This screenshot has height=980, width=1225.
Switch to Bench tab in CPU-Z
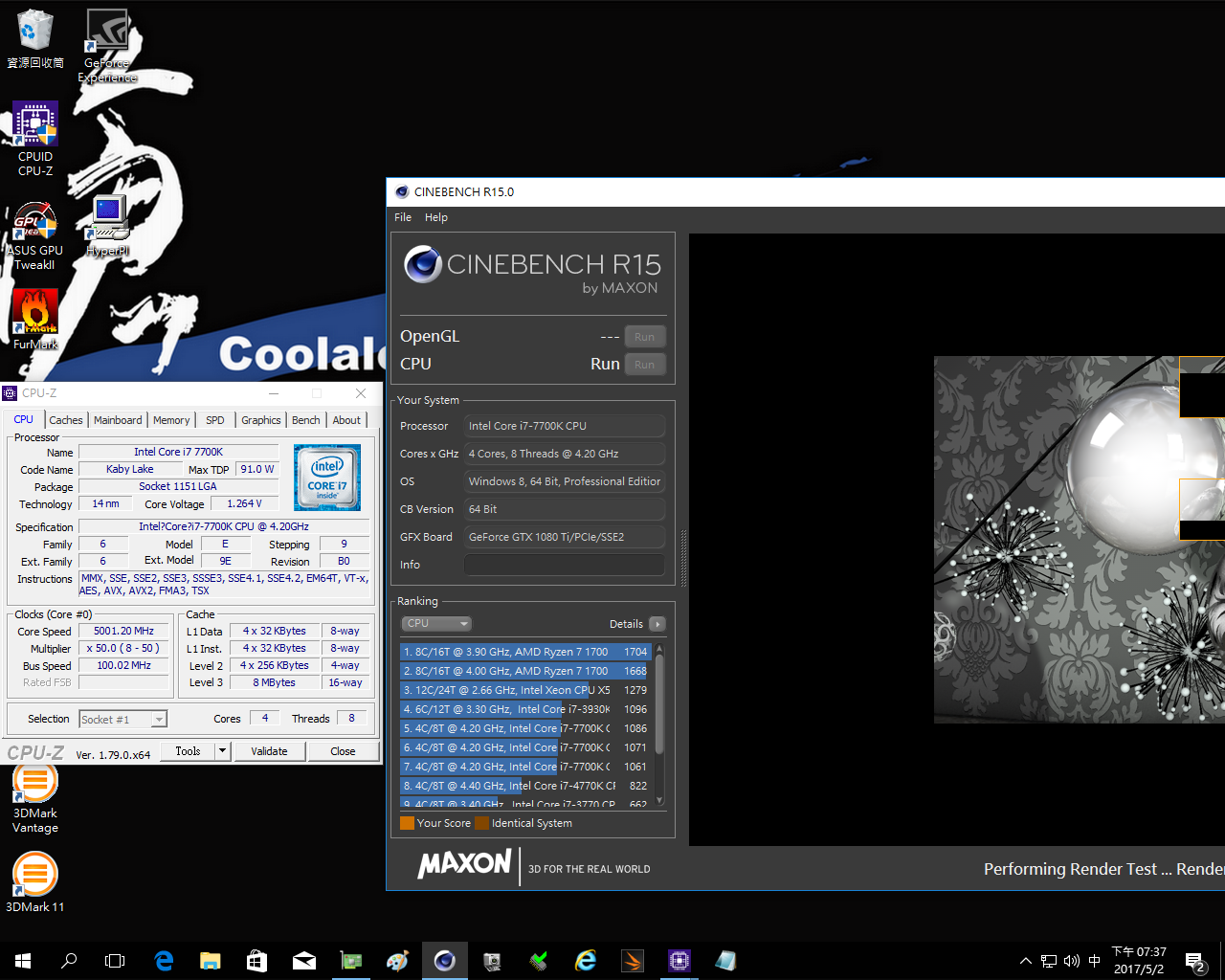(306, 420)
